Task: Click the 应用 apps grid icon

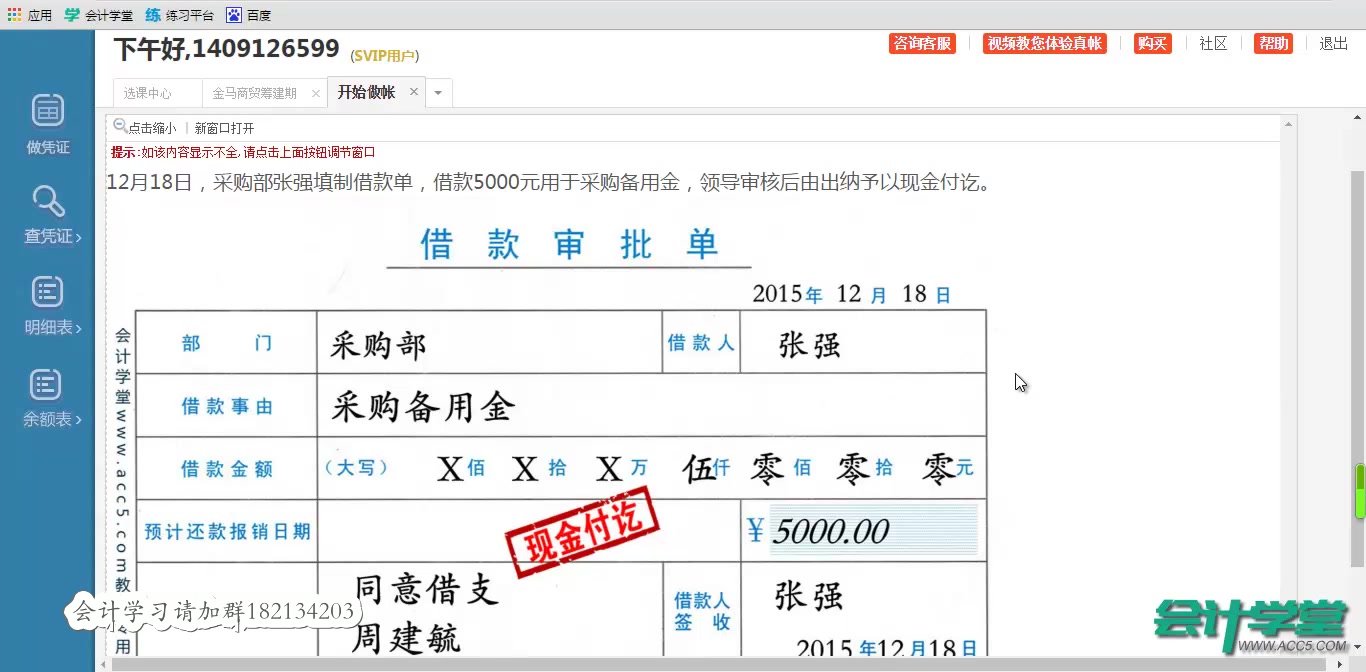Action: click(13, 14)
